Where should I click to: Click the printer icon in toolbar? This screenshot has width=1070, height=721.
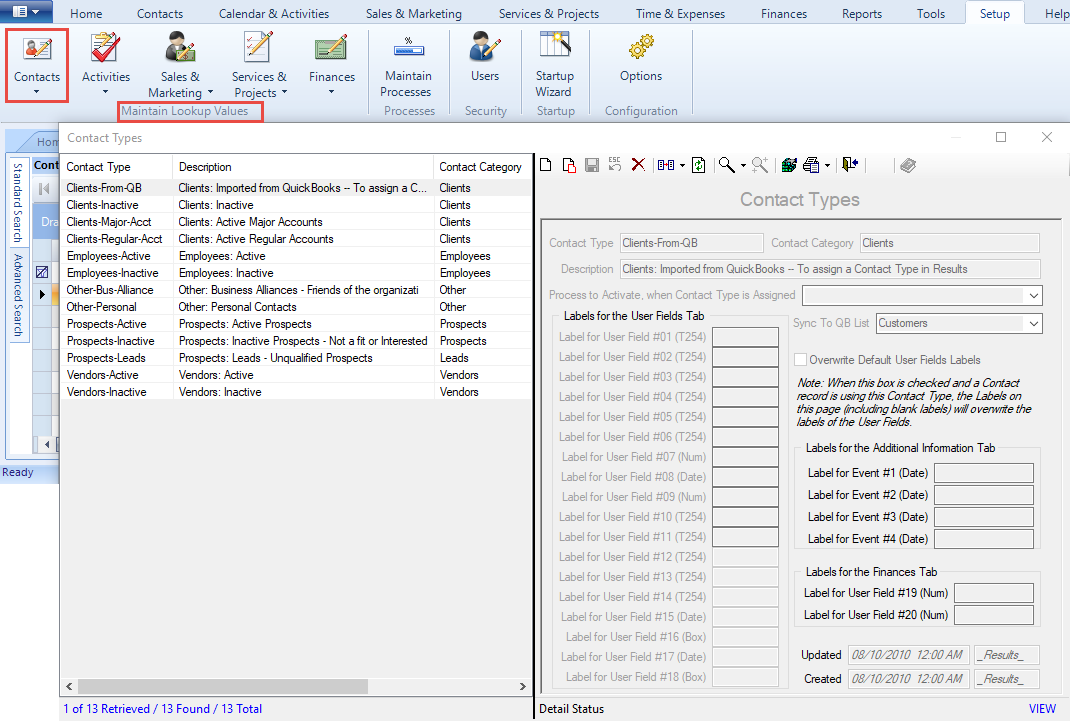coord(811,165)
